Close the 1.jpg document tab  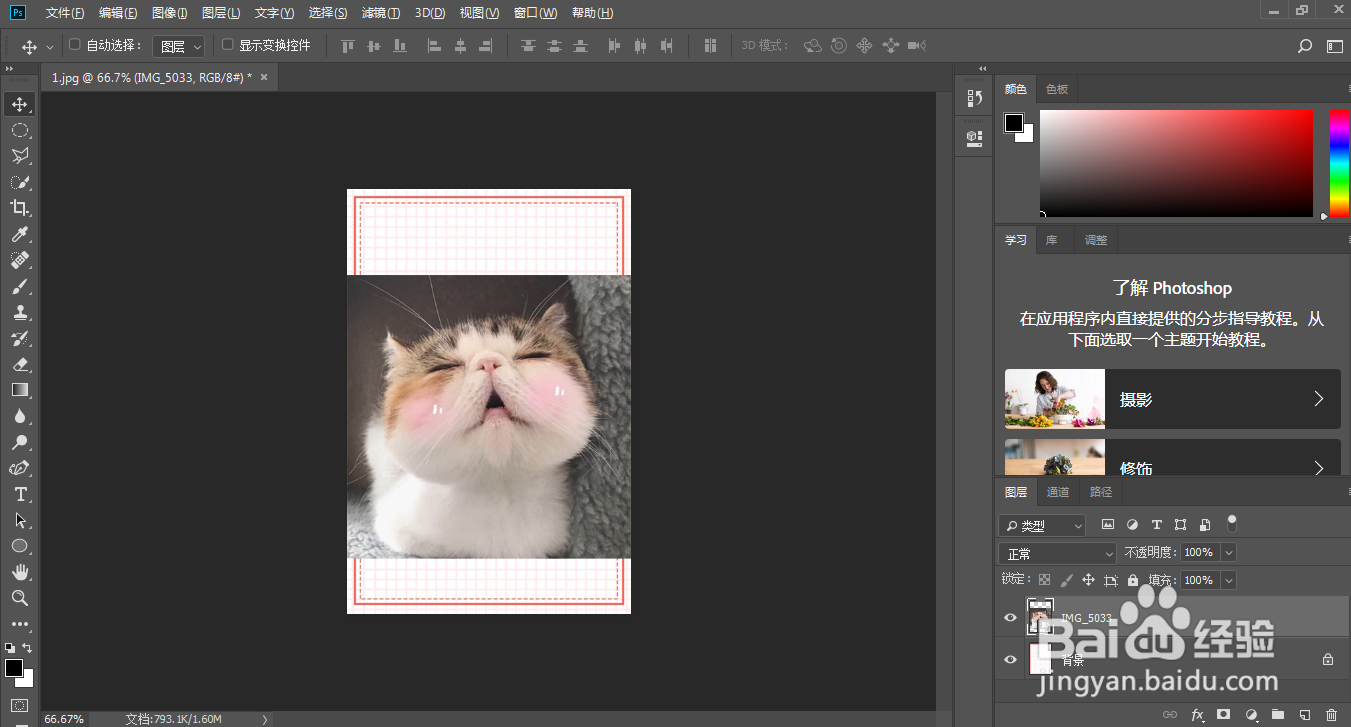(x=264, y=77)
